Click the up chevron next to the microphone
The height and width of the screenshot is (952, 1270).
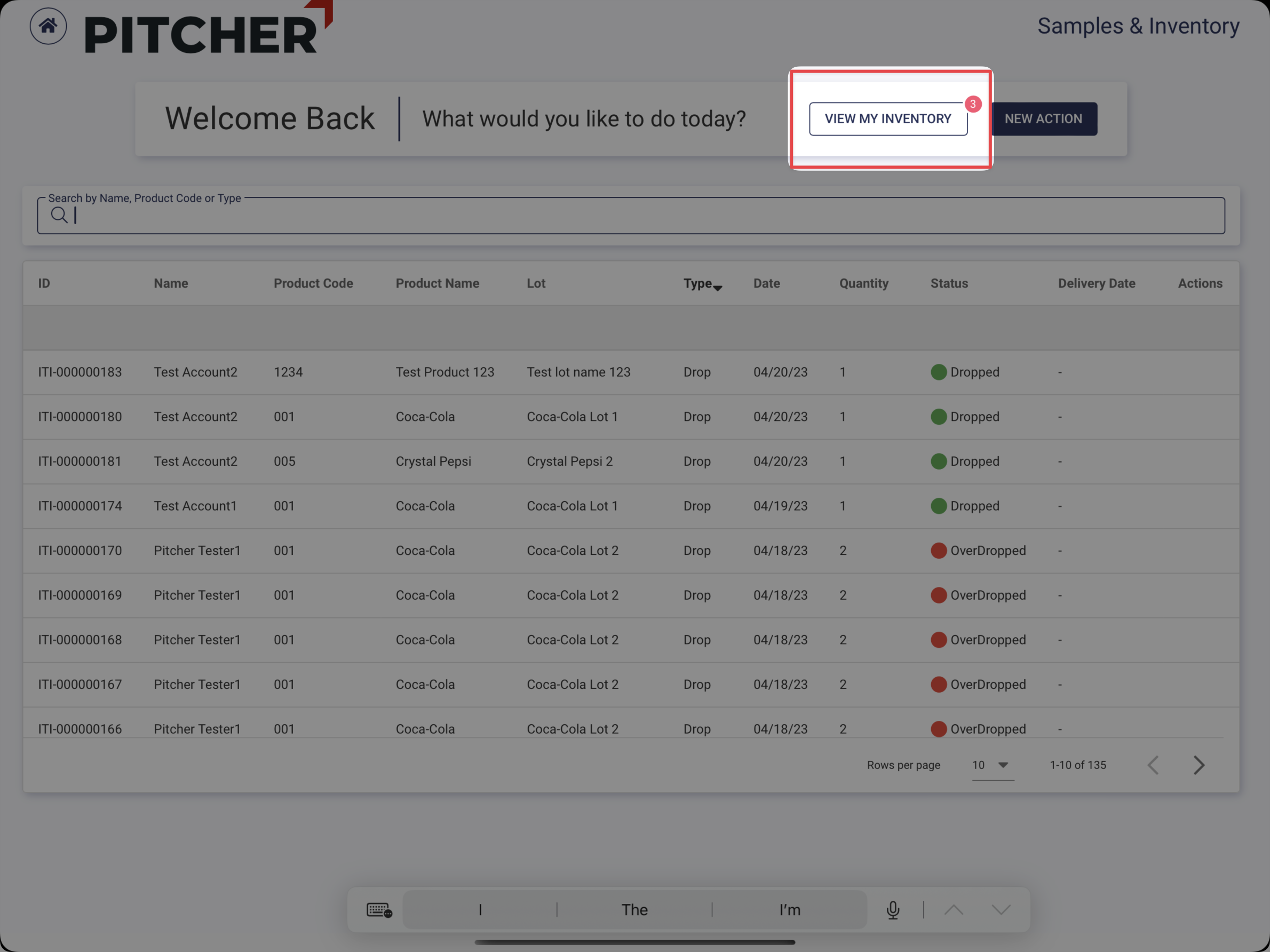point(953,909)
